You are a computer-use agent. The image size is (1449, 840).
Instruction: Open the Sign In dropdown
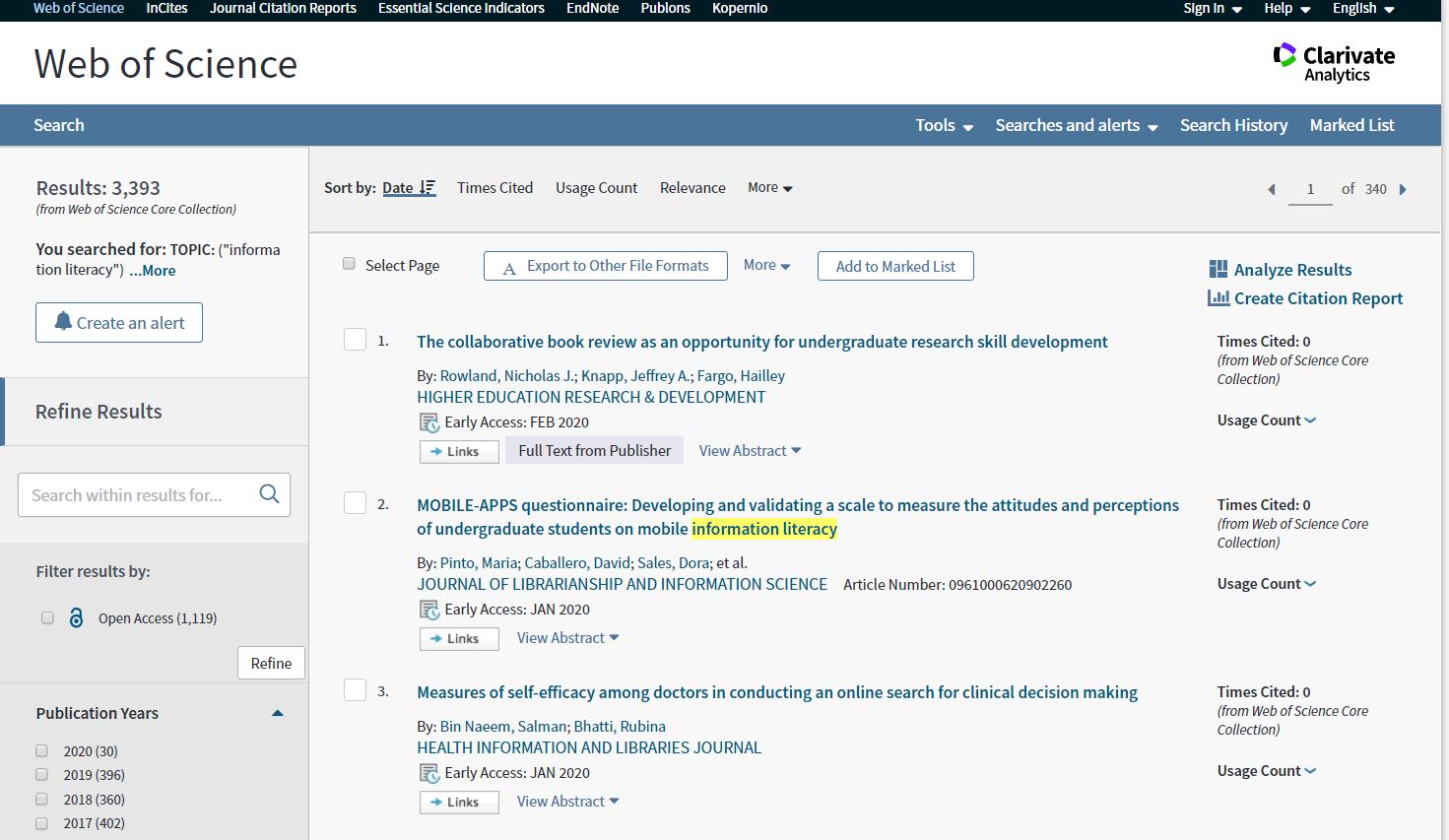[1213, 8]
